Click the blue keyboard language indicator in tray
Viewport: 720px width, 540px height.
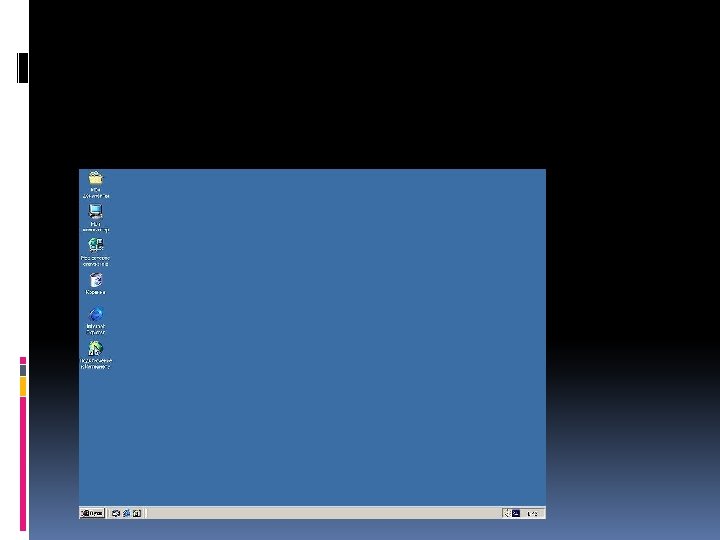point(516,513)
